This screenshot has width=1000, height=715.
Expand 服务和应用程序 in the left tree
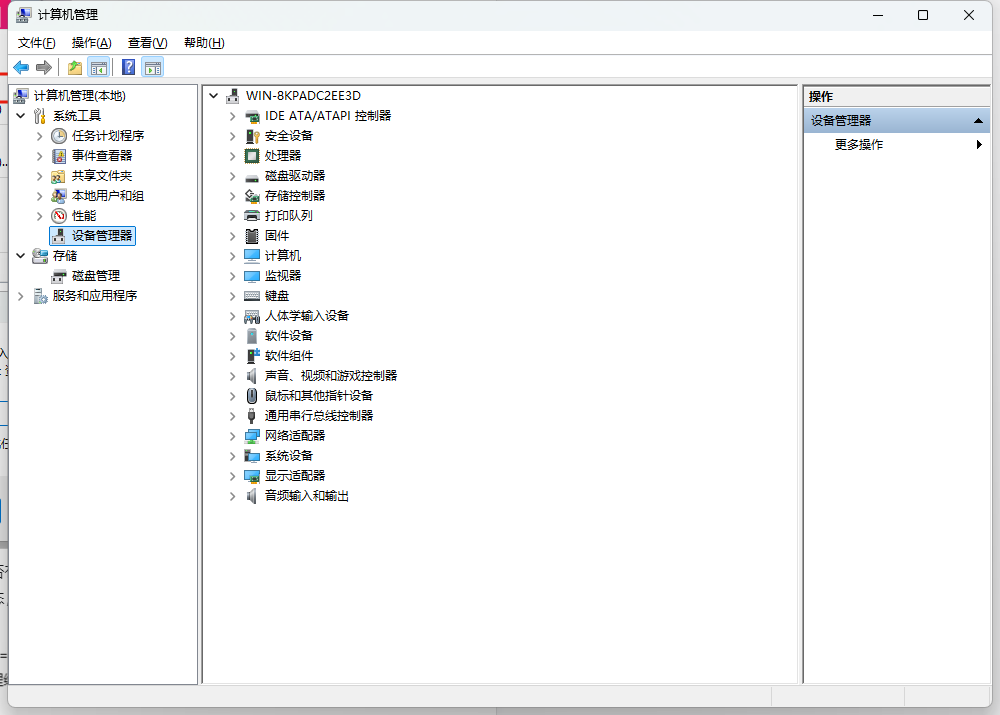click(x=21, y=296)
